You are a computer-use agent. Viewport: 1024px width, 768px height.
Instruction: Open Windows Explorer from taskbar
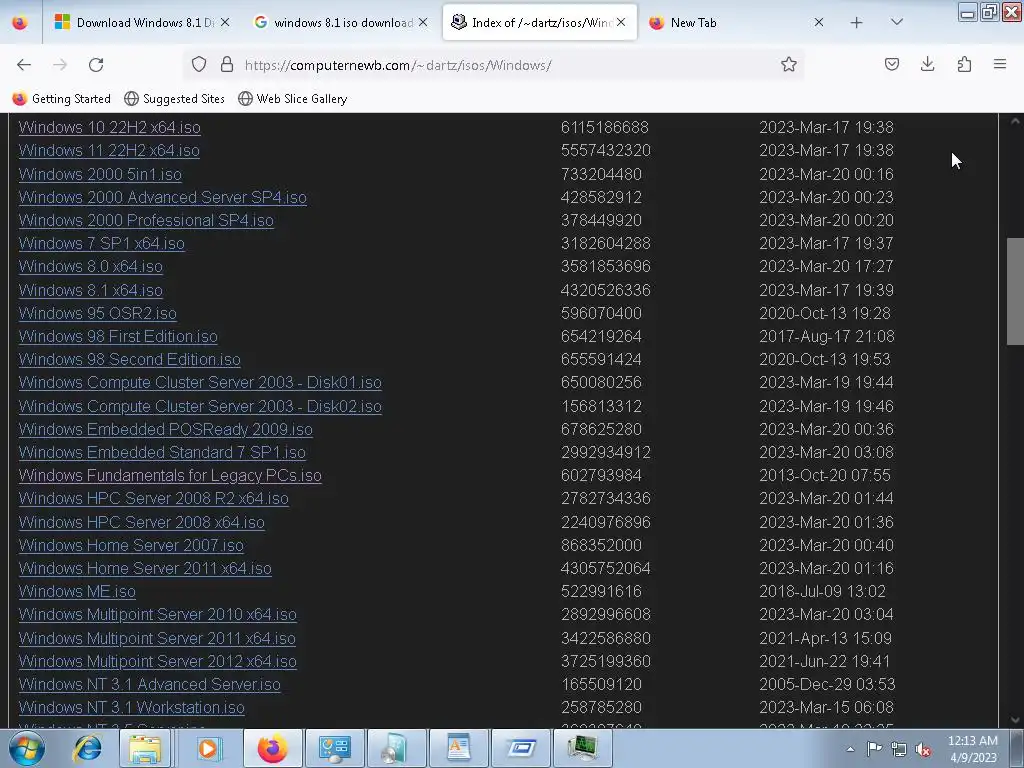[x=145, y=748]
